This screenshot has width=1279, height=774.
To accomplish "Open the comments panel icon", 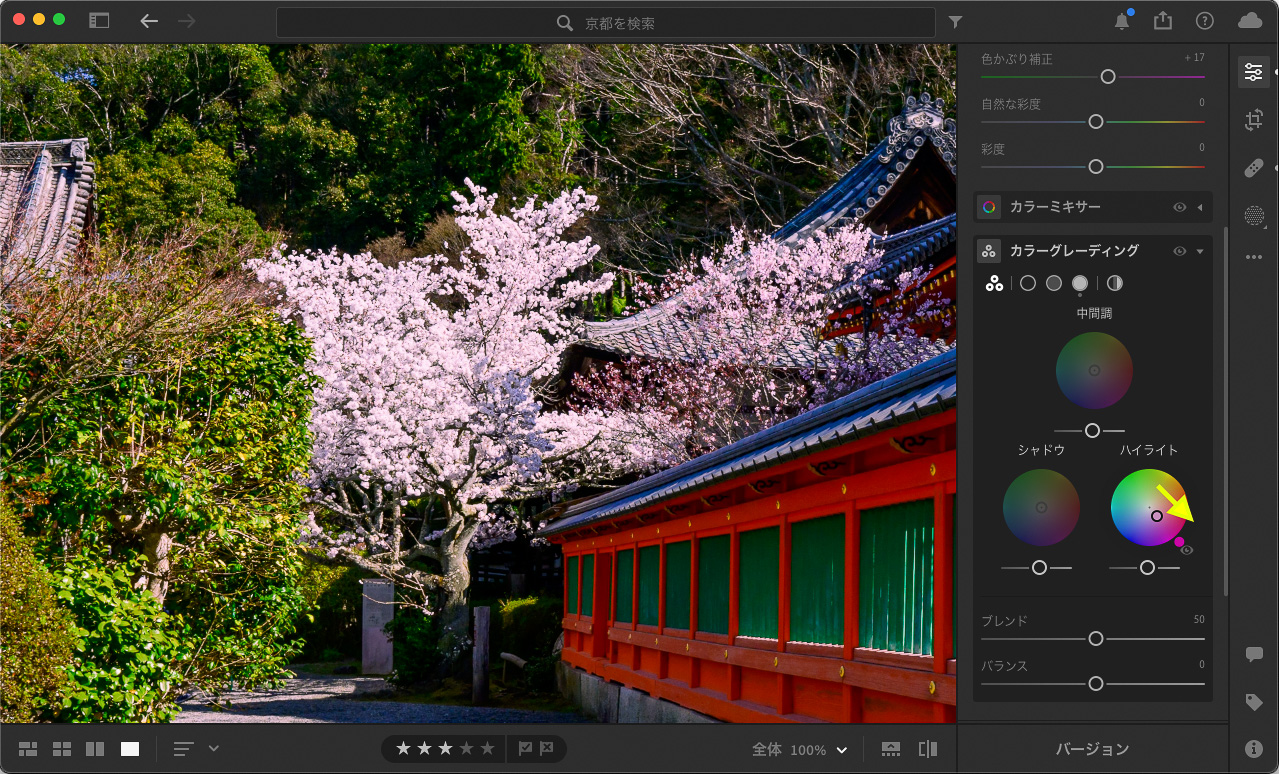I will 1253,654.
